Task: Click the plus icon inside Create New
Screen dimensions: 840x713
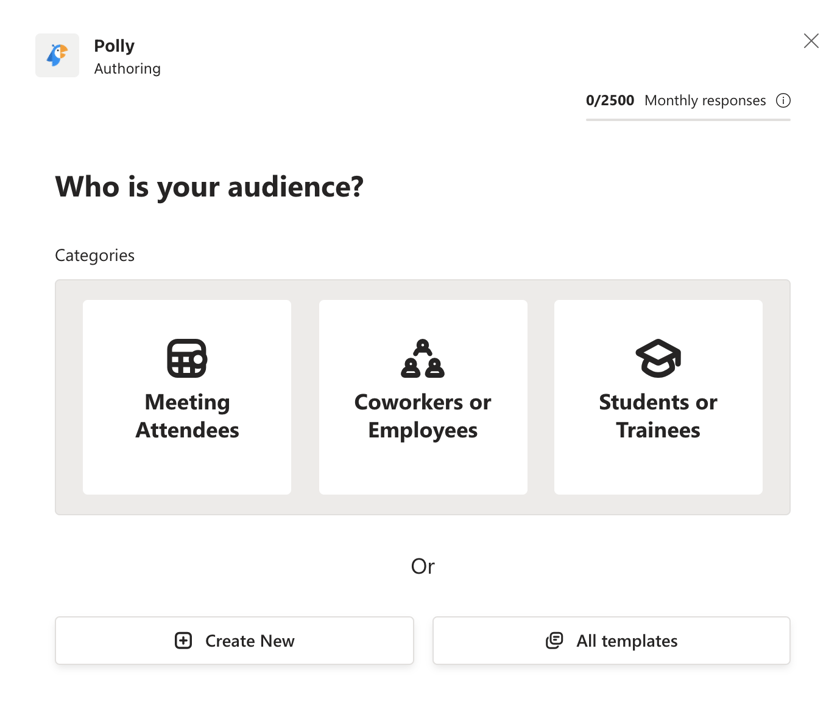Action: coord(184,640)
